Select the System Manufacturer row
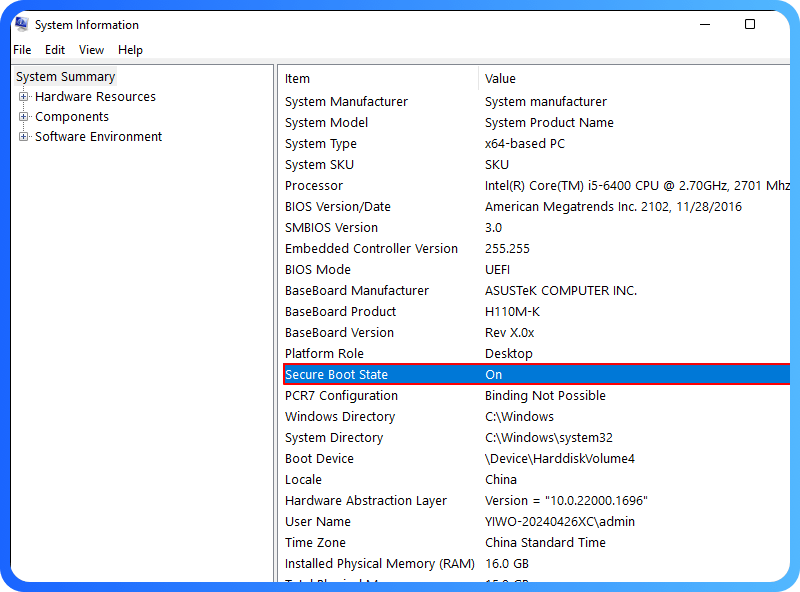Viewport: 800px width, 592px height. coord(536,102)
